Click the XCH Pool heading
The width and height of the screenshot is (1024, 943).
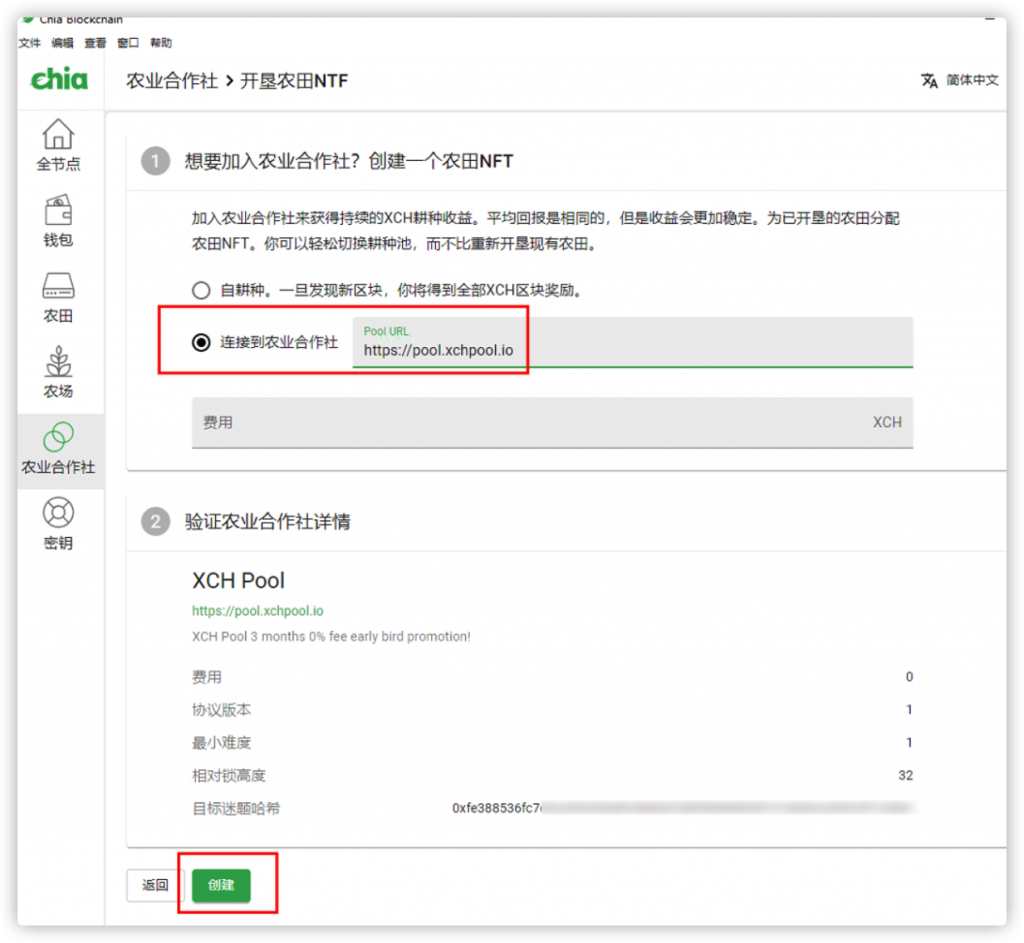click(x=238, y=581)
